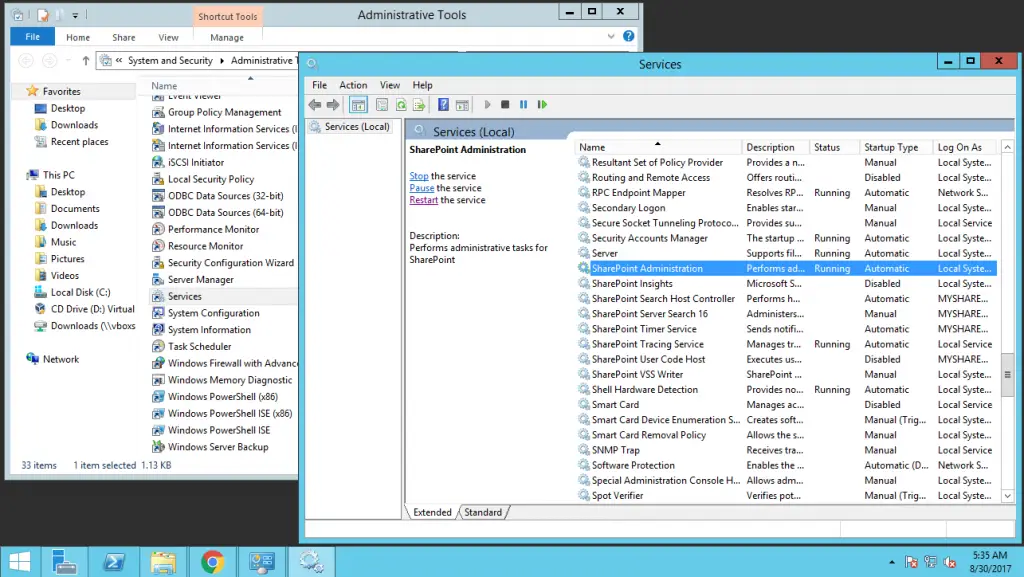Click the Stop Service square icon

[x=505, y=104]
